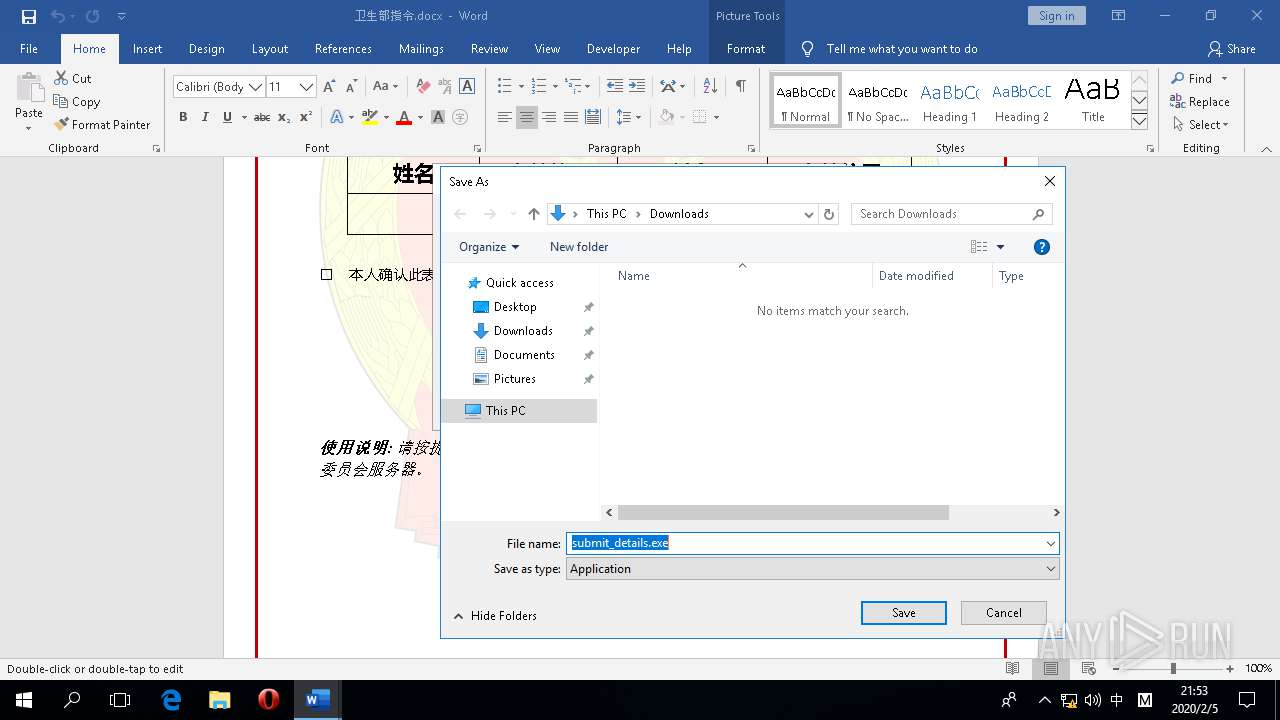
Task: Click Hide Folders expander
Action: [495, 615]
